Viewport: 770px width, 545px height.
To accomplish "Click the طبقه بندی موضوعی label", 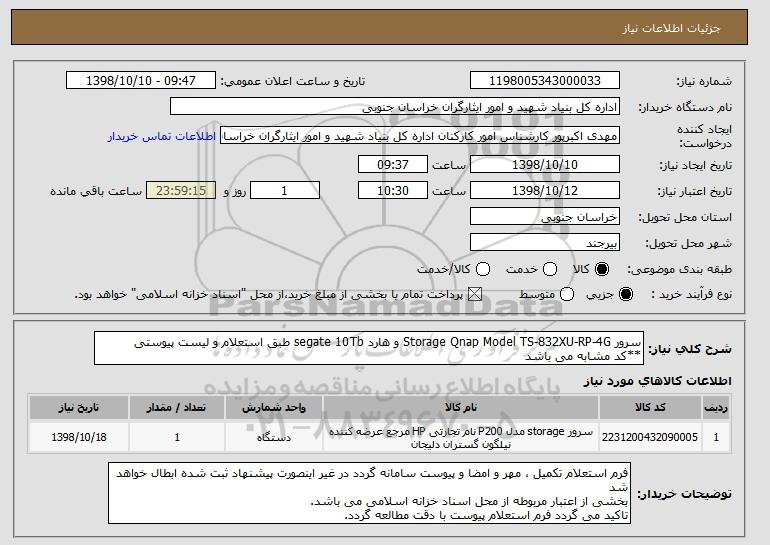I will [680, 269].
